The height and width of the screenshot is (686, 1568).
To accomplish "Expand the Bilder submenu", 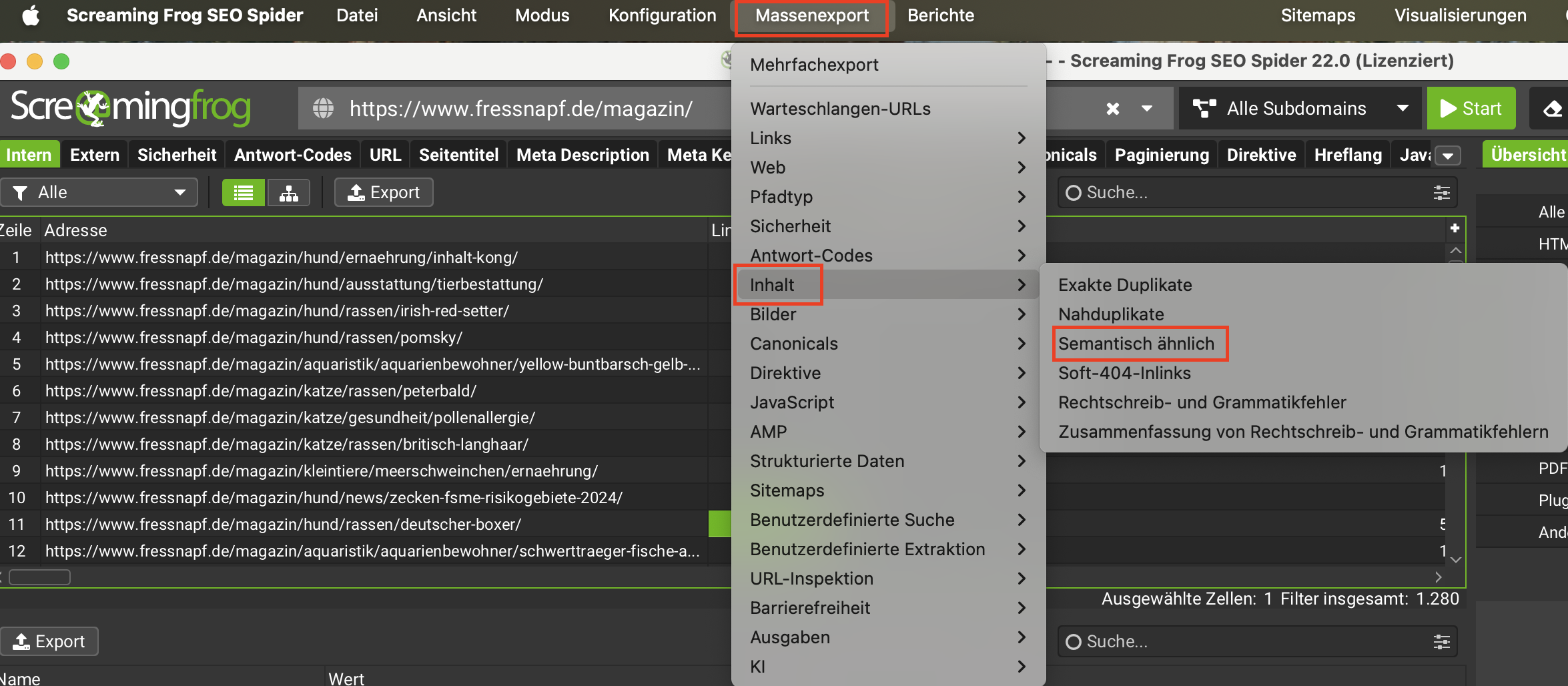I will tap(889, 314).
